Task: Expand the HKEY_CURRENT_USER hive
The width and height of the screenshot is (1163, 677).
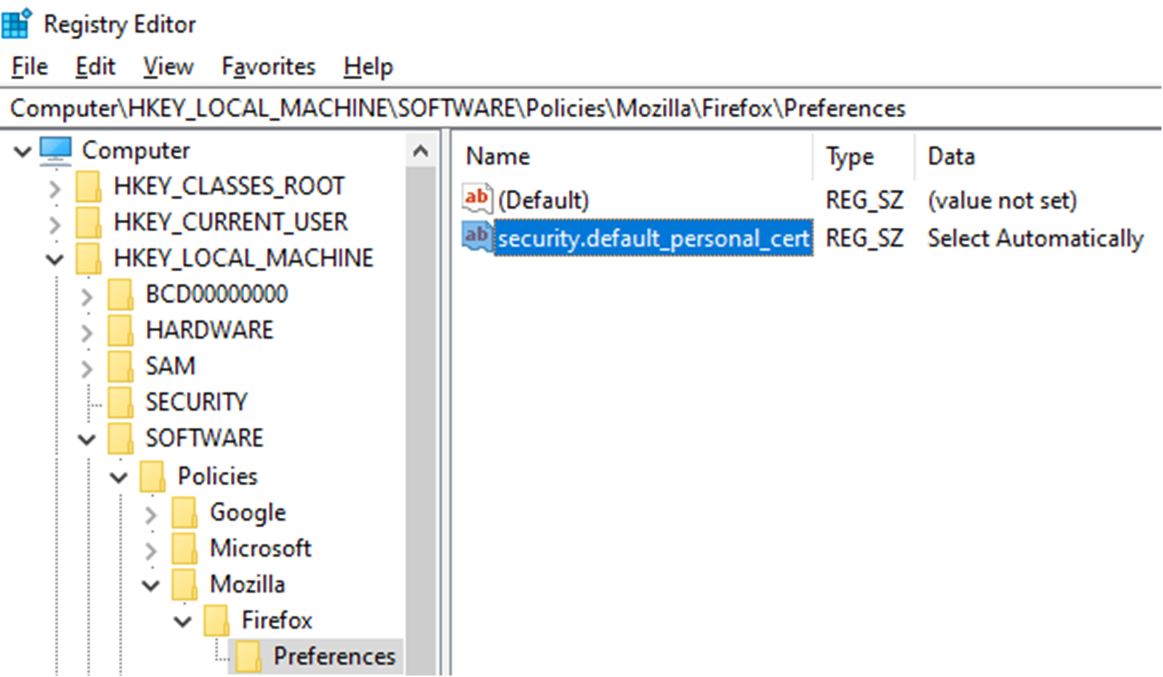Action: click(55, 224)
